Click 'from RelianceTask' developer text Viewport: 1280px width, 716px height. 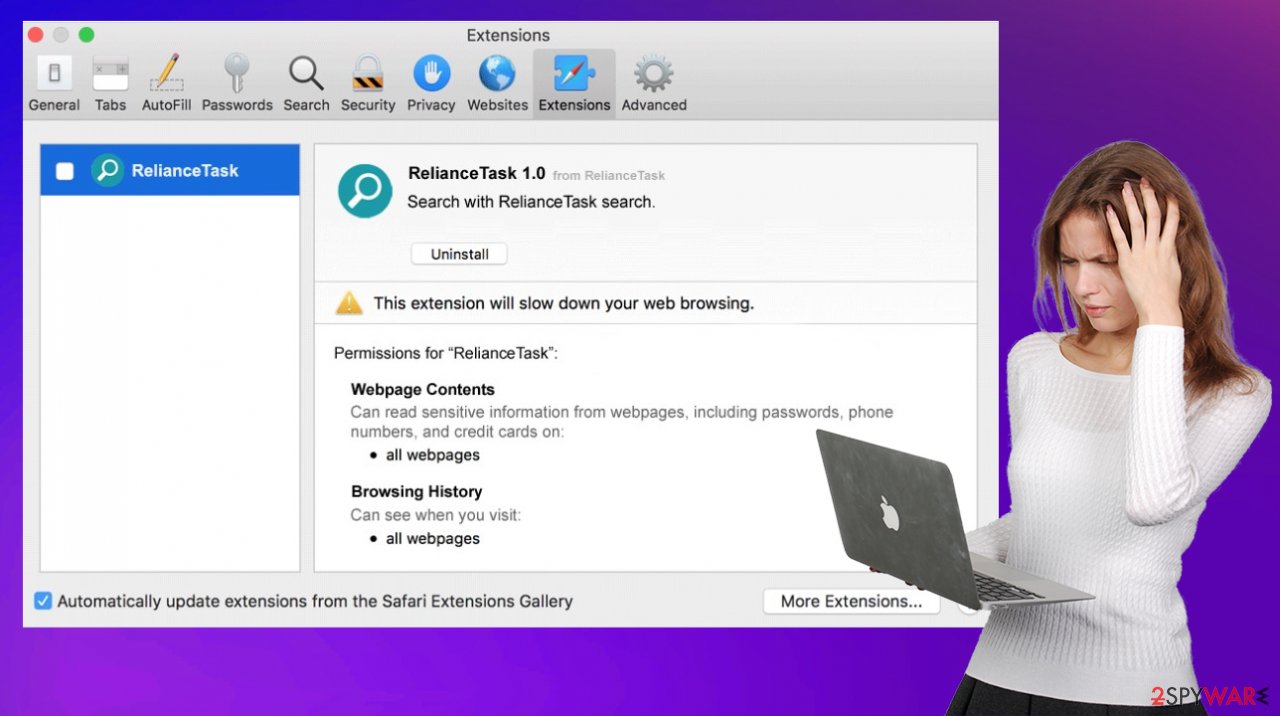point(608,175)
